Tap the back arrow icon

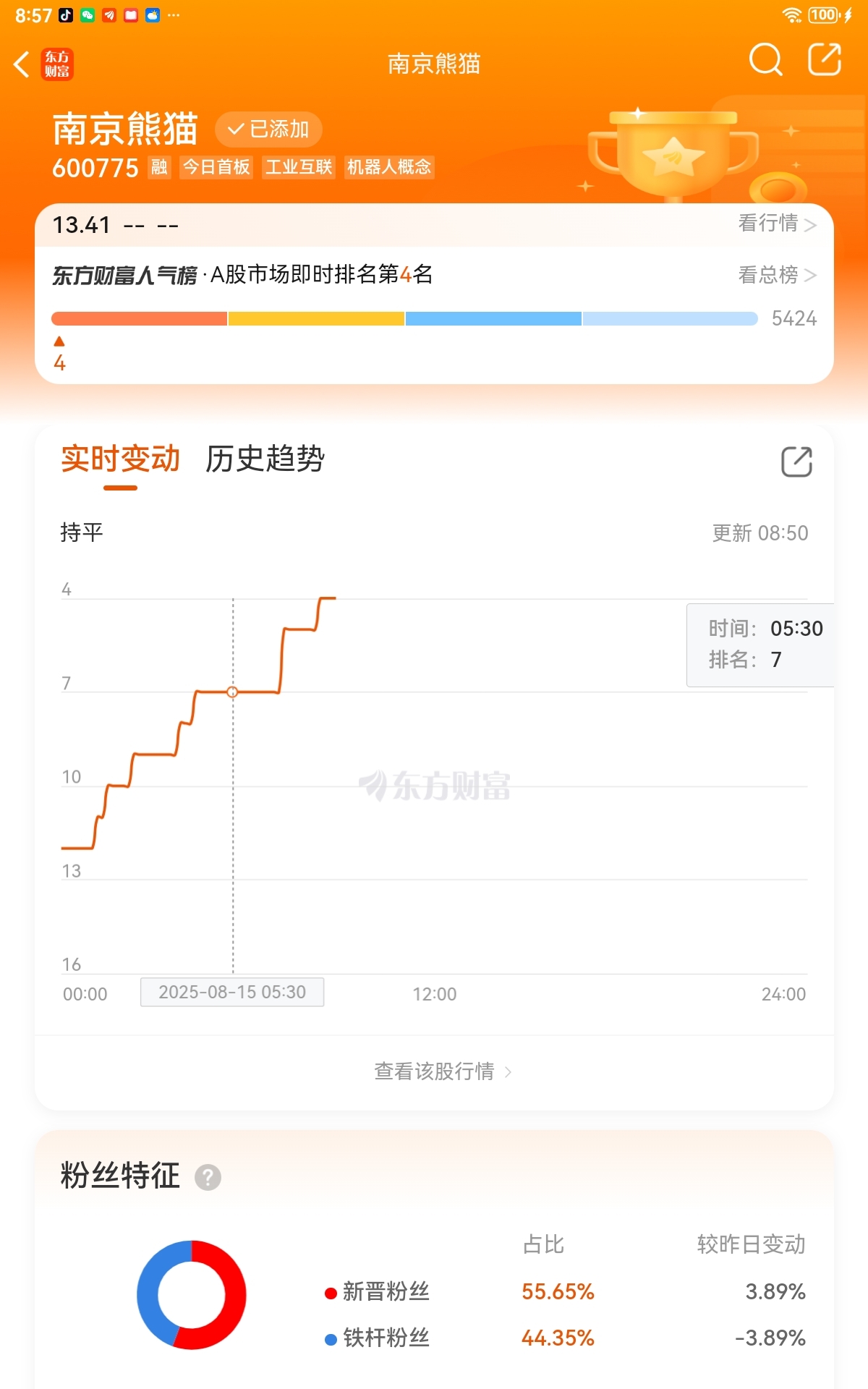coord(22,64)
